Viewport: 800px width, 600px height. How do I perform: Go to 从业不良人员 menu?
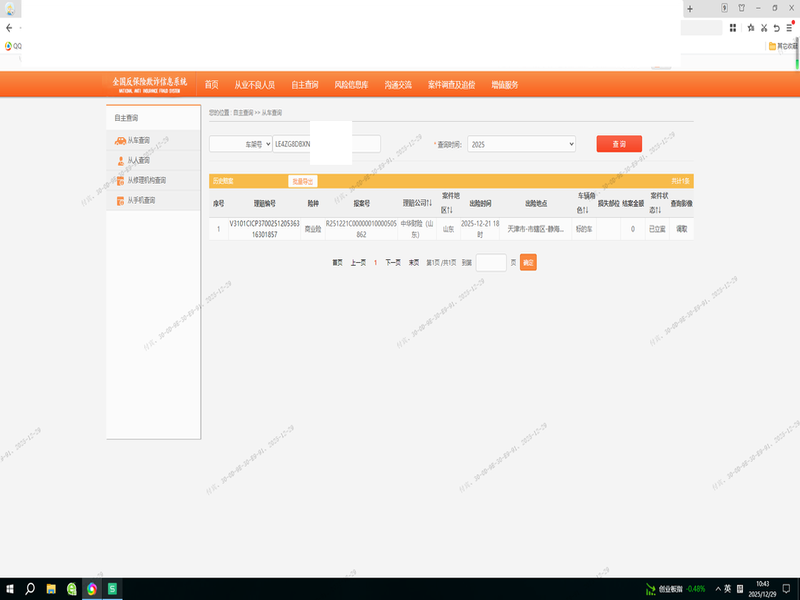(254, 85)
